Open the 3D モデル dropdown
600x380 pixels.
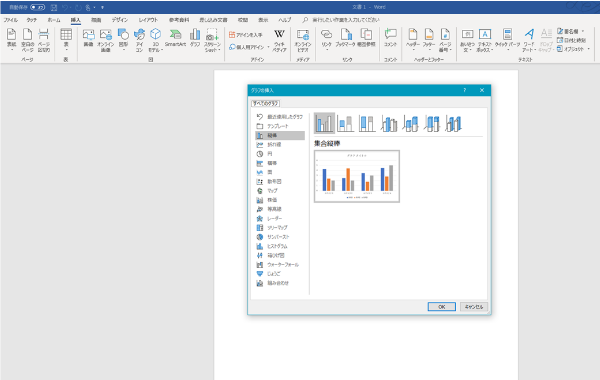pos(155,40)
